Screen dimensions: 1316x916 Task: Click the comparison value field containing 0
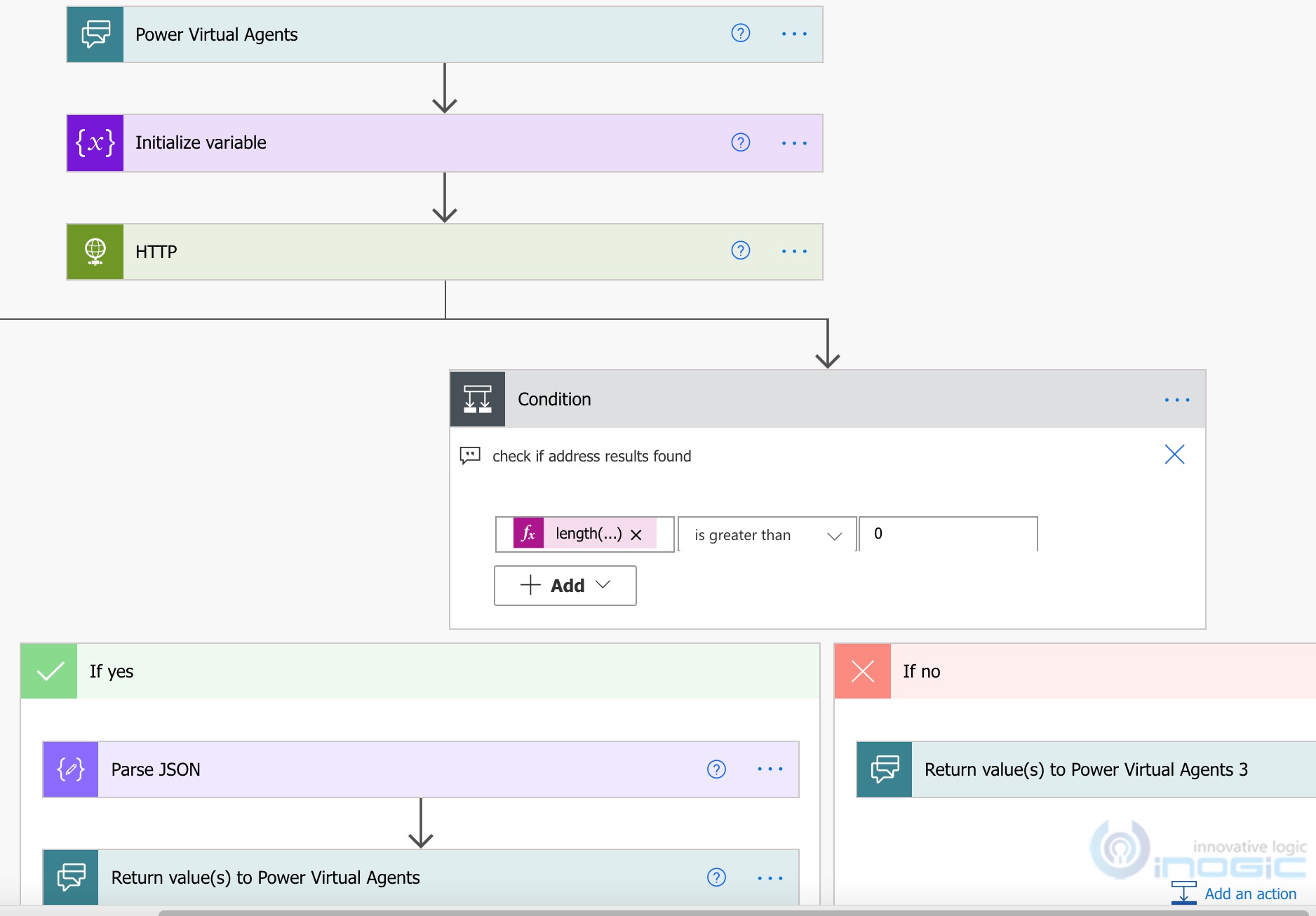point(947,534)
